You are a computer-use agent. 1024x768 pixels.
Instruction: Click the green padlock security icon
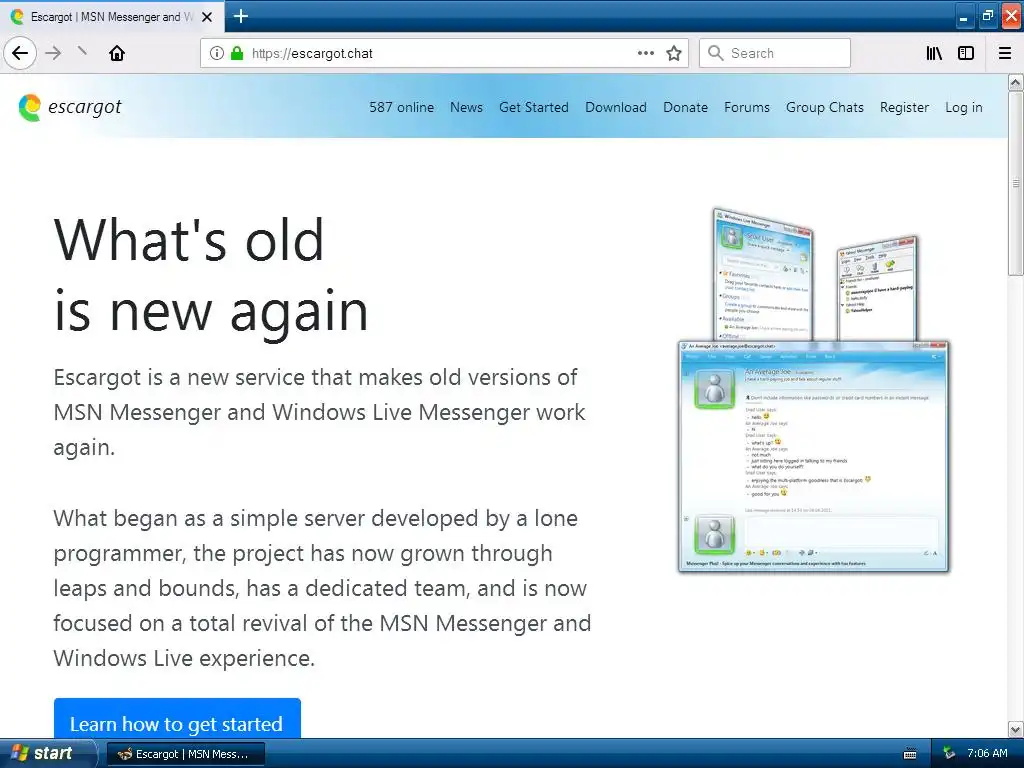point(237,53)
